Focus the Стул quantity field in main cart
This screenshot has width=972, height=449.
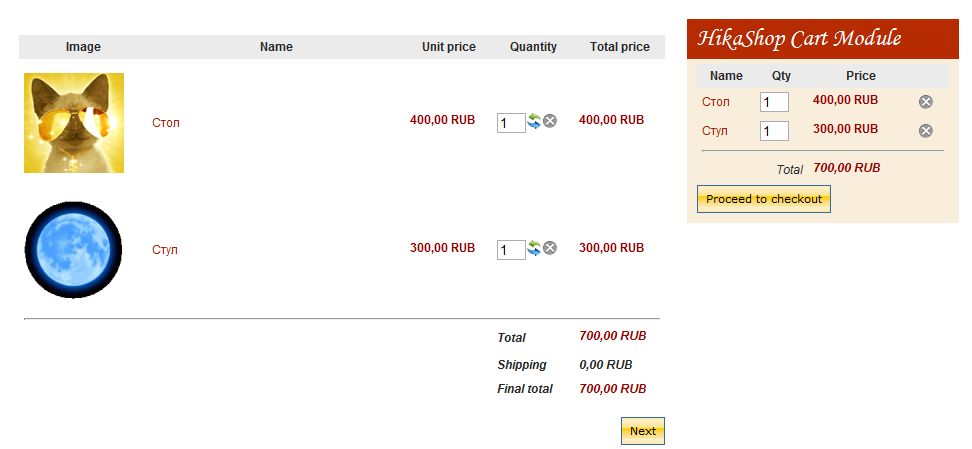[x=510, y=250]
